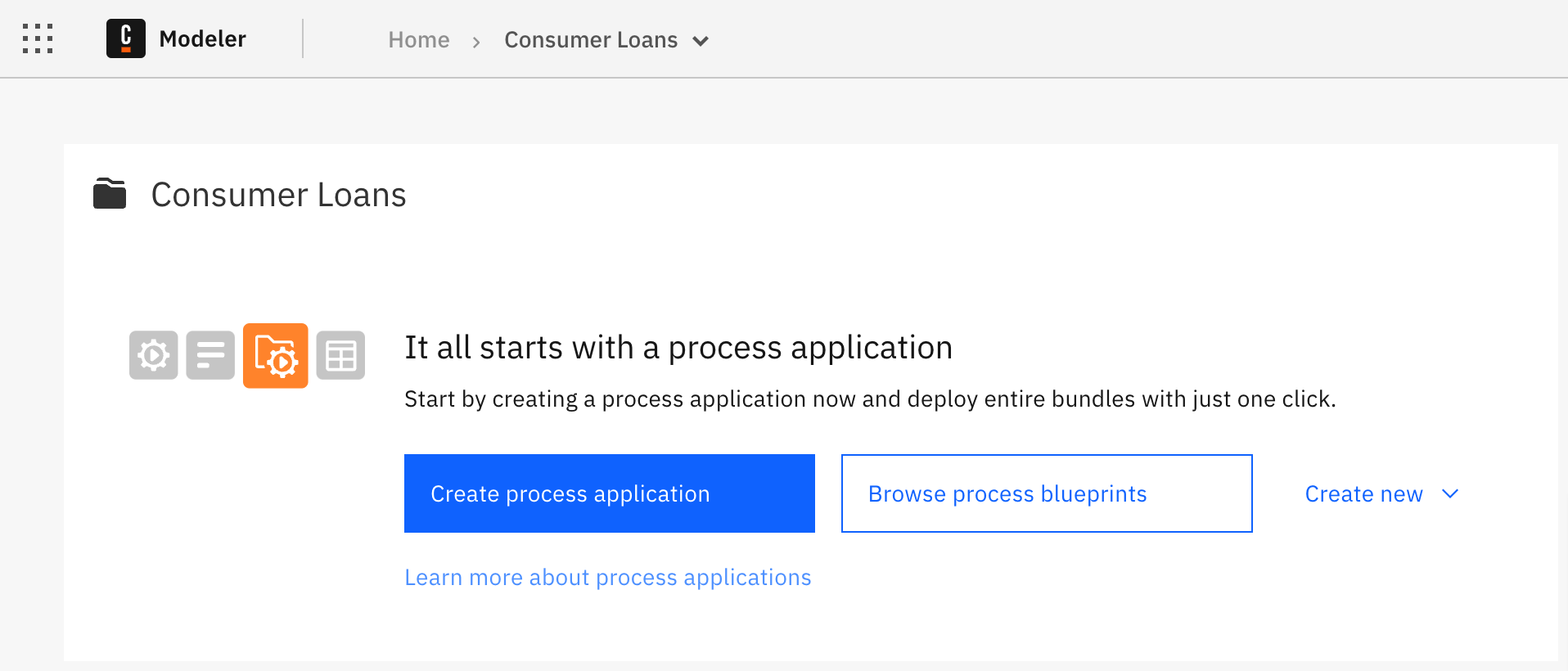Open the Create new dropdown label
Viewport: 1568px width, 671px height.
point(1363,493)
